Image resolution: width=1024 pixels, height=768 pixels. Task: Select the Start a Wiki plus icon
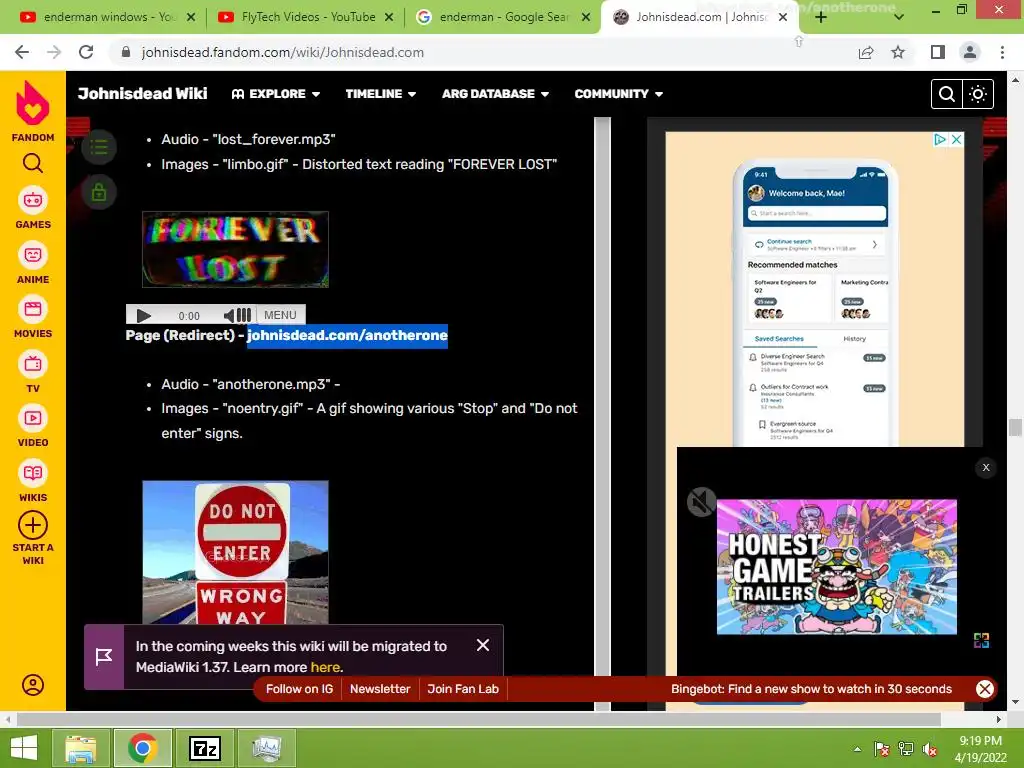(x=33, y=525)
